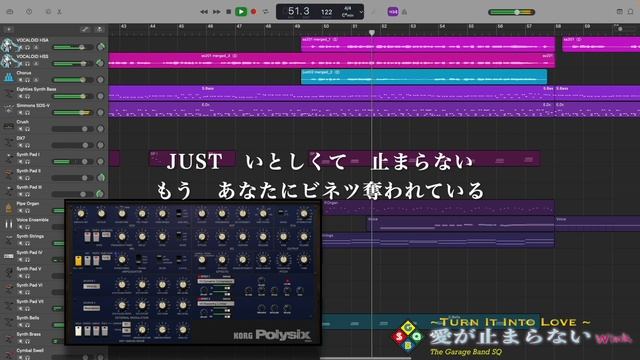Mute the Synth Strings track

click(x=20, y=243)
